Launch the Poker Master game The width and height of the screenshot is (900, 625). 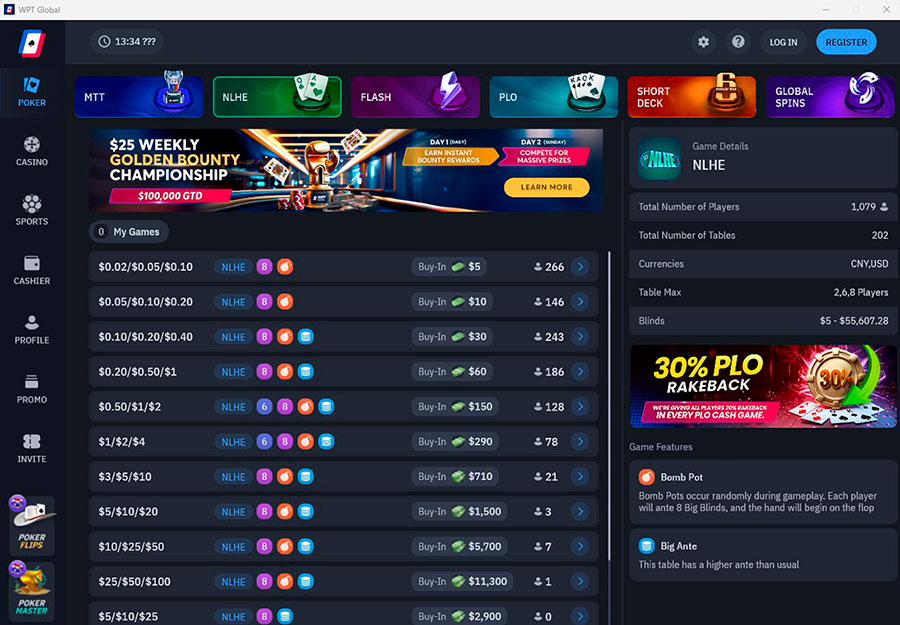pos(32,591)
